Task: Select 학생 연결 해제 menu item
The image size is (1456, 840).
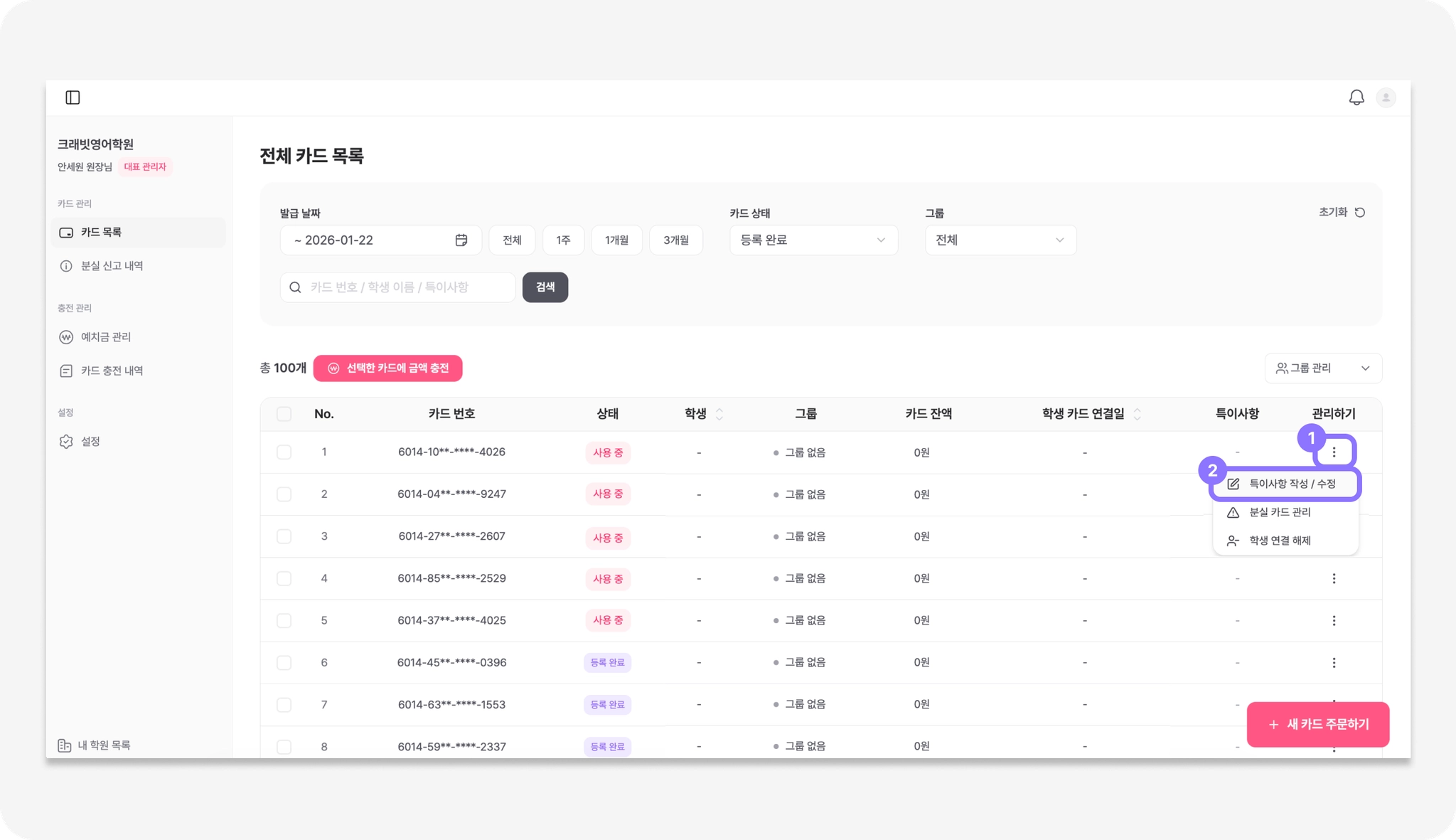Action: [x=1280, y=541]
